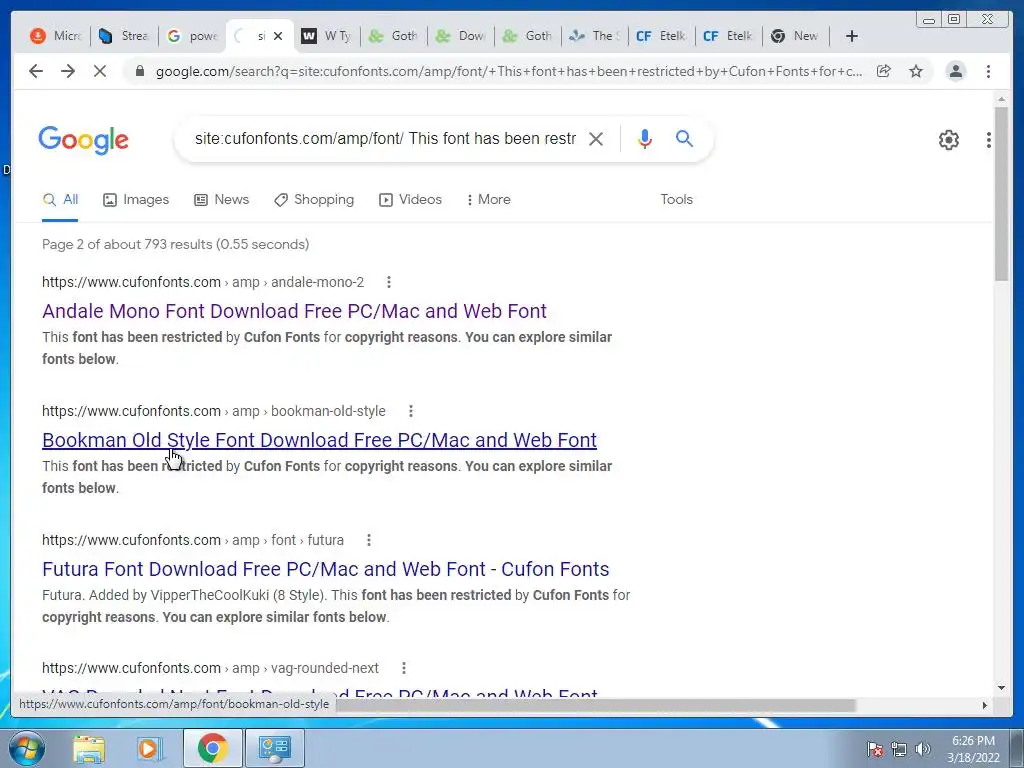1024x768 pixels.
Task: Click the Chrome taskbar icon
Action: point(212,748)
